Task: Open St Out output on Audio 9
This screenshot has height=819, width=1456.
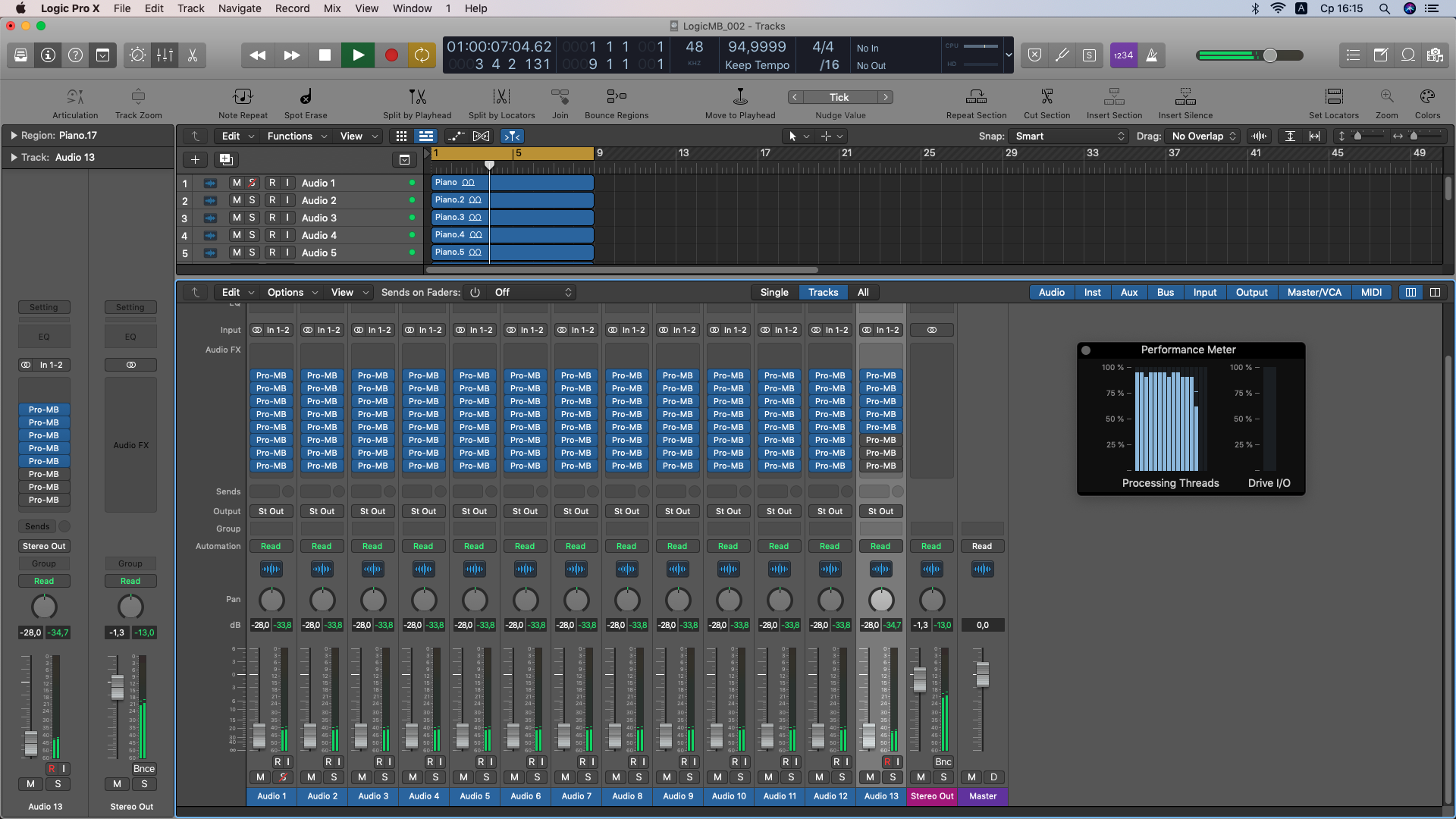Action: click(677, 512)
